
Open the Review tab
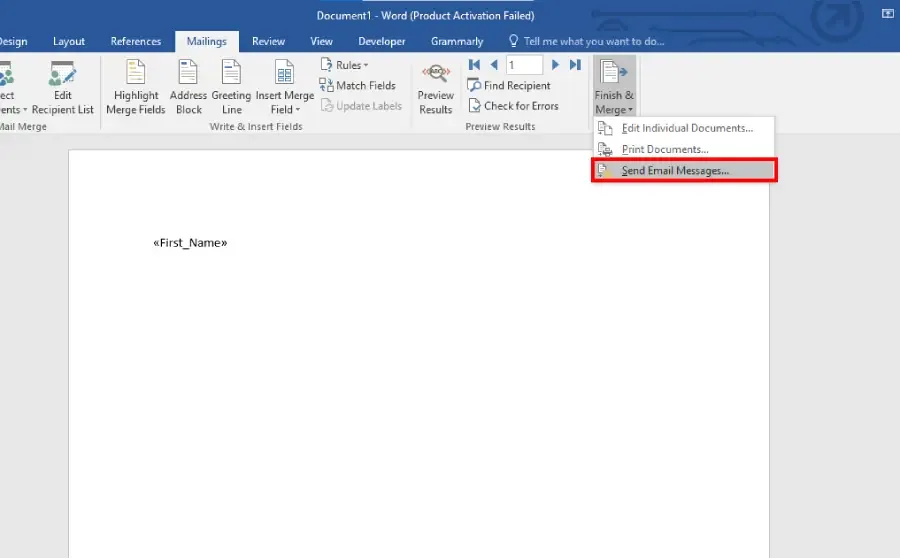268,41
